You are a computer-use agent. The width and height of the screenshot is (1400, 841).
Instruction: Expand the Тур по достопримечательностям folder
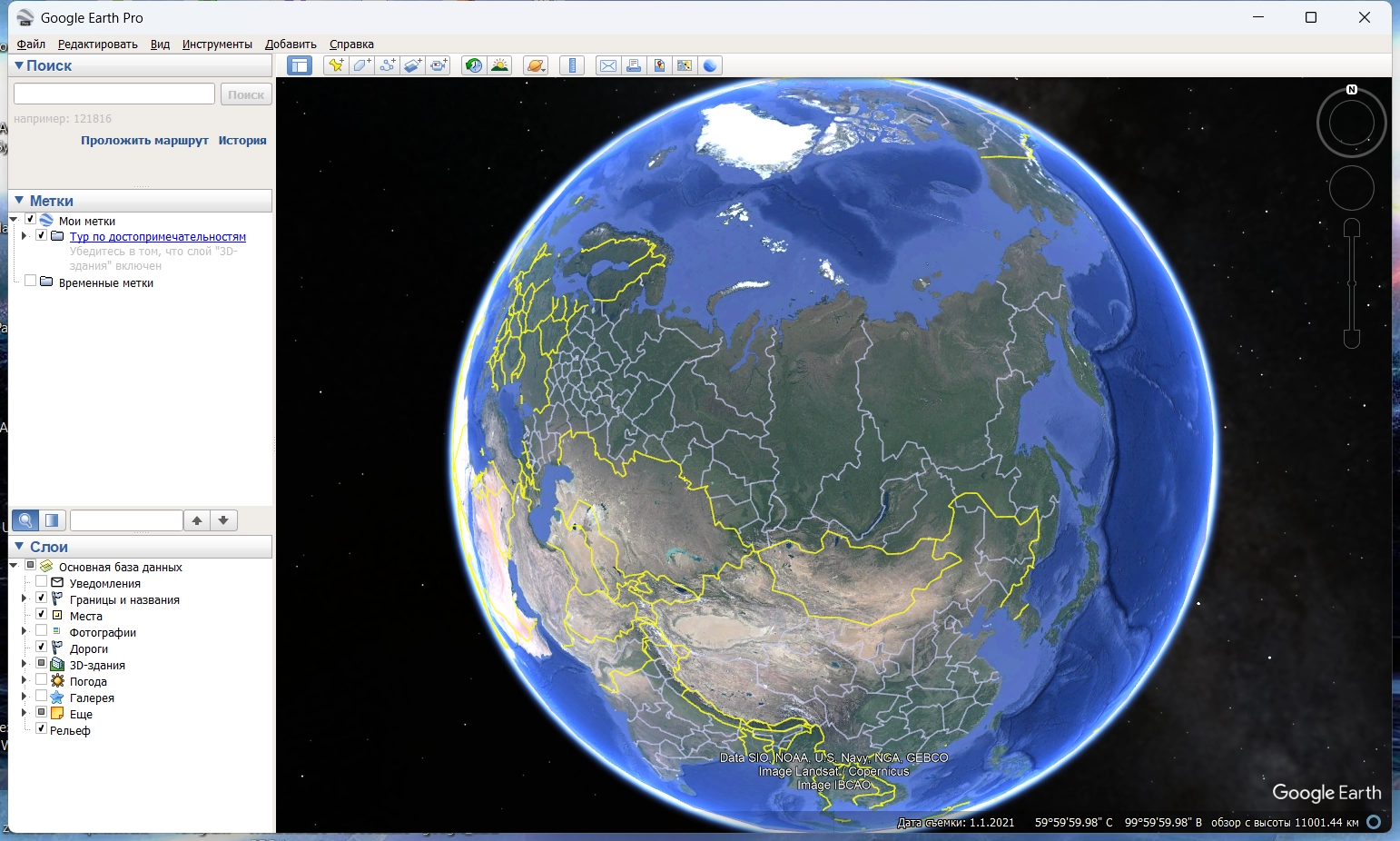25,236
